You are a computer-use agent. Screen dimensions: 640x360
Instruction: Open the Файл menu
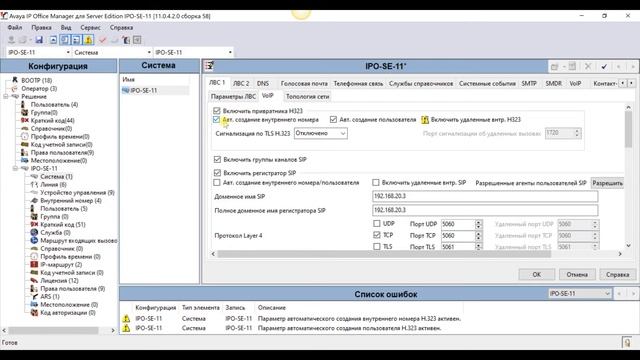(x=15, y=27)
